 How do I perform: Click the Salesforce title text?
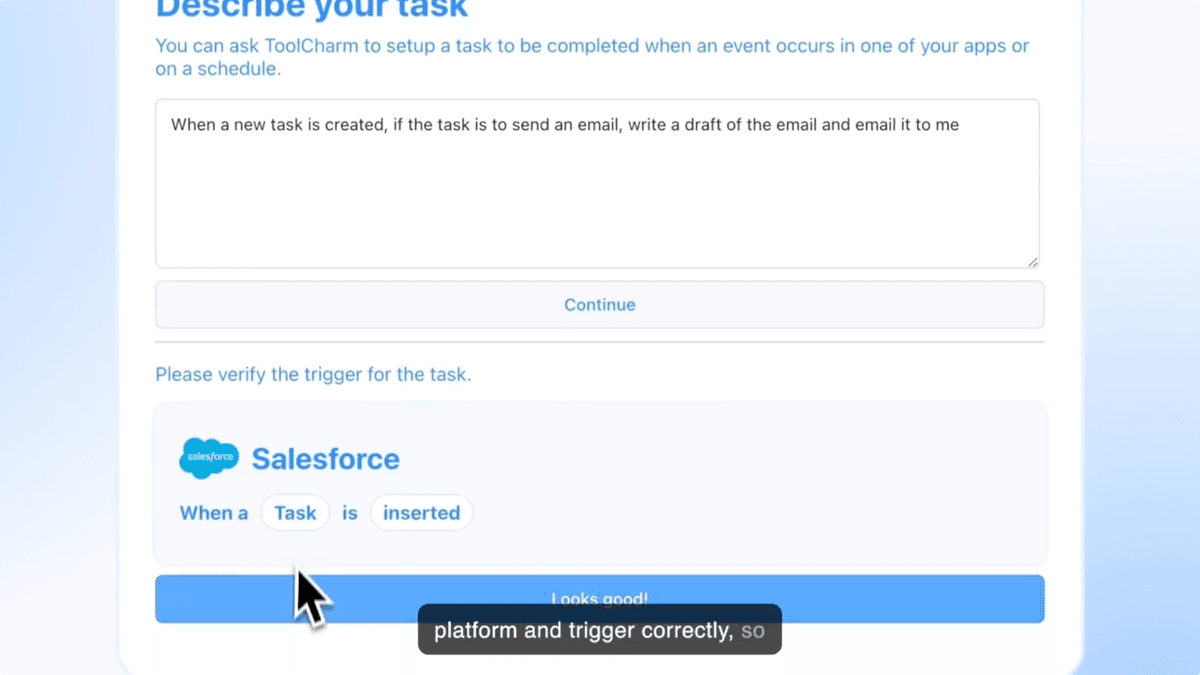[325, 458]
